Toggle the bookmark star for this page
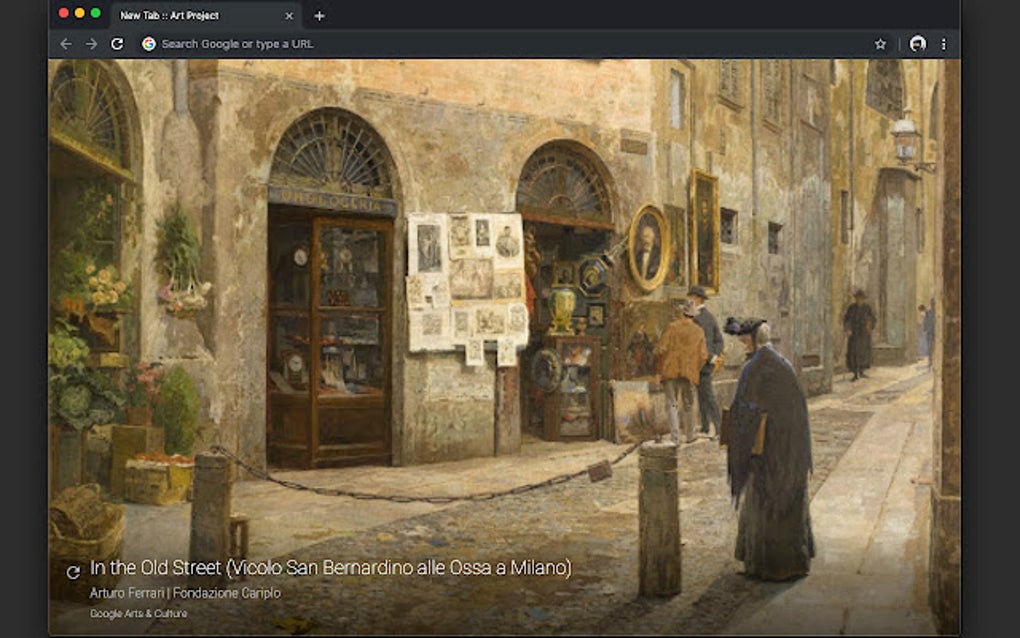The height and width of the screenshot is (638, 1020). pos(880,44)
